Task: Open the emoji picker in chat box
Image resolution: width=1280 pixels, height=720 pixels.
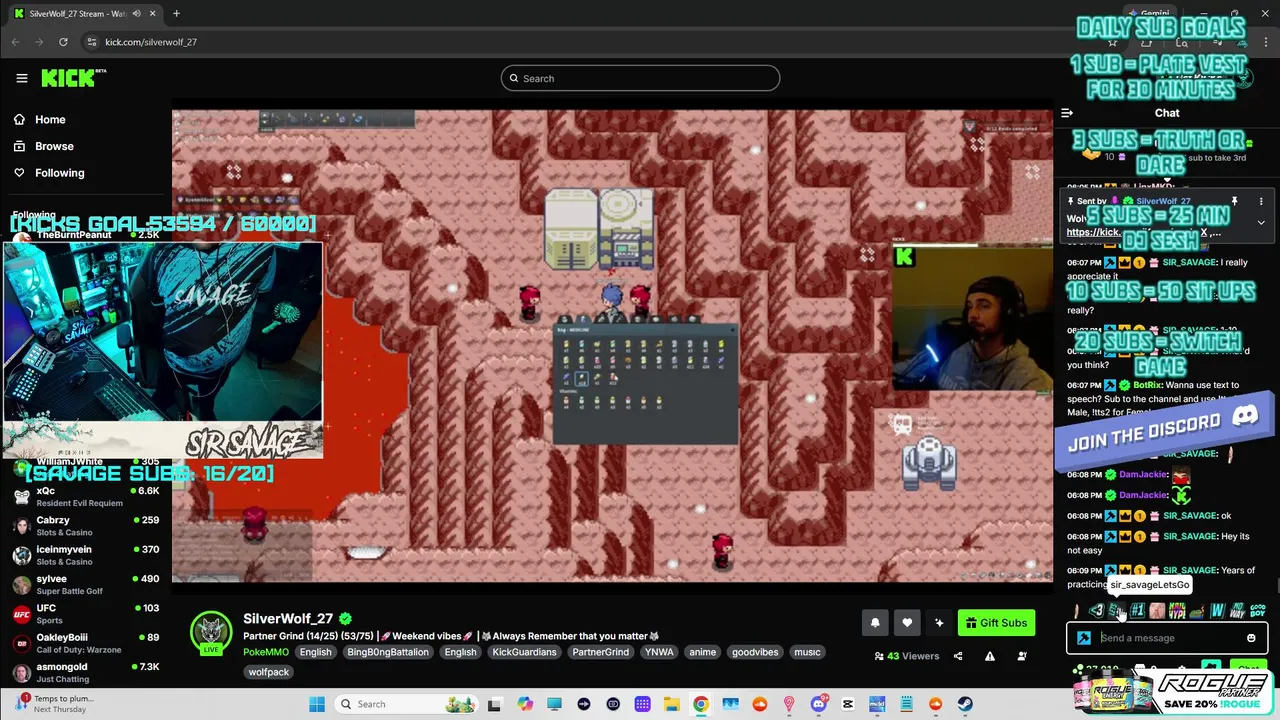Action: (1251, 638)
